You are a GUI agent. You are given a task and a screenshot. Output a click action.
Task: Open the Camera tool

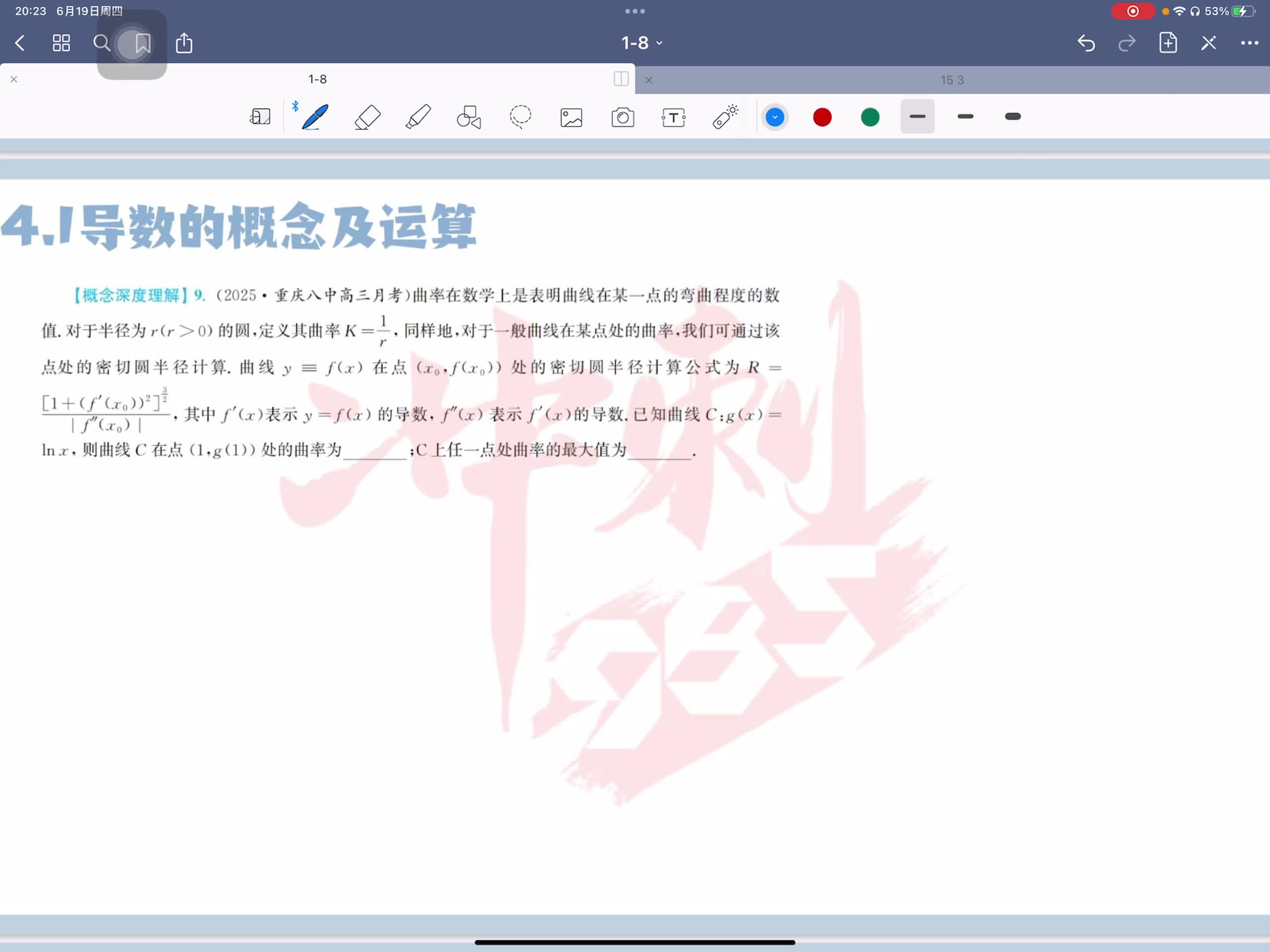pos(623,117)
